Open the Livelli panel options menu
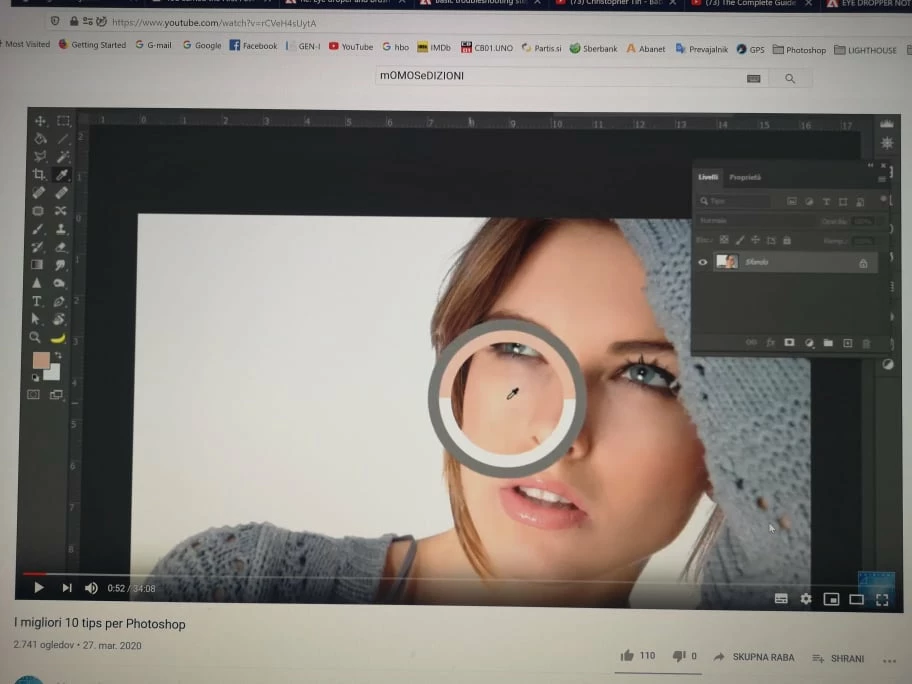This screenshot has width=912, height=684. 882,179
